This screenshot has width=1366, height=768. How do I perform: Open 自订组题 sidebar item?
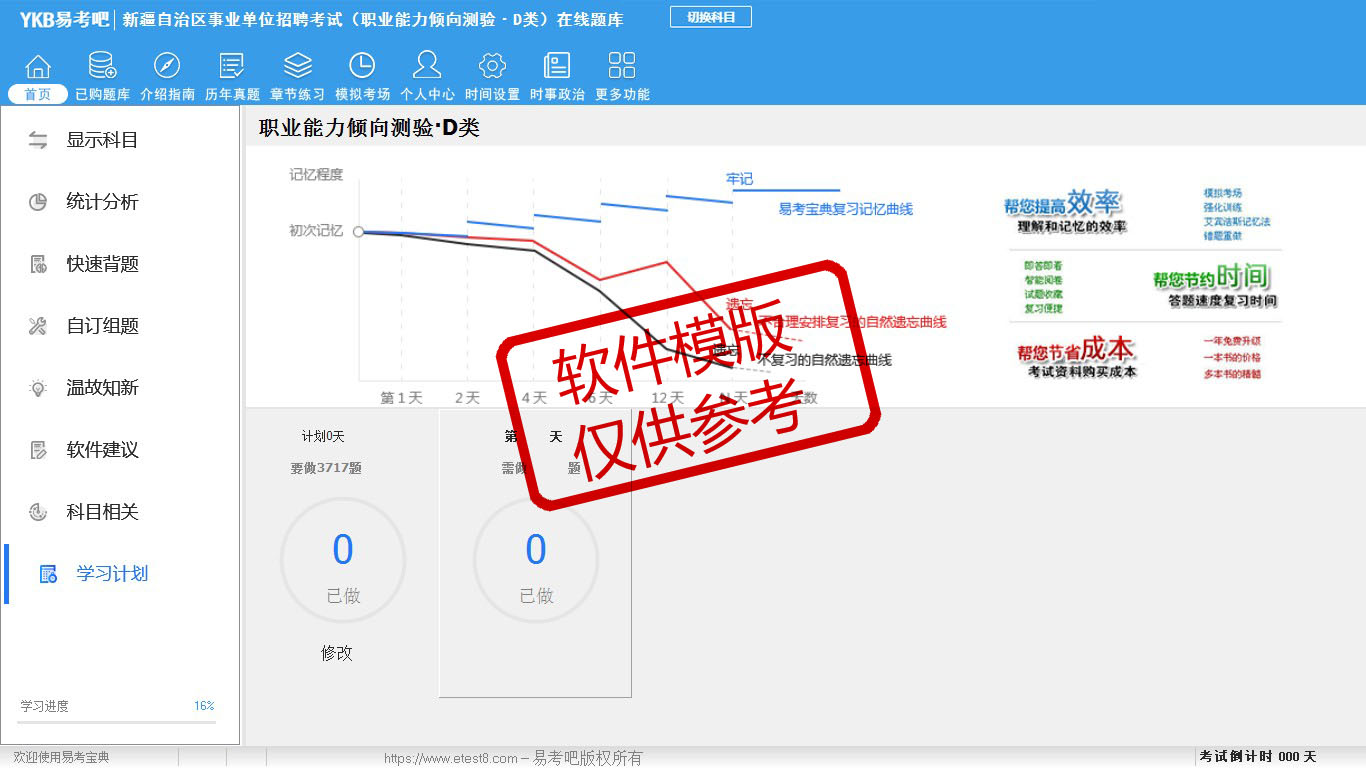tap(102, 326)
